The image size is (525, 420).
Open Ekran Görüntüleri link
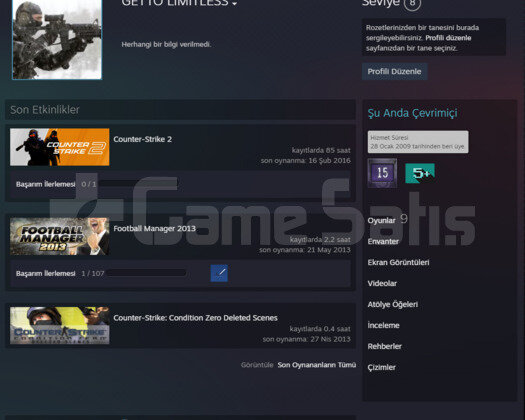(x=398, y=262)
